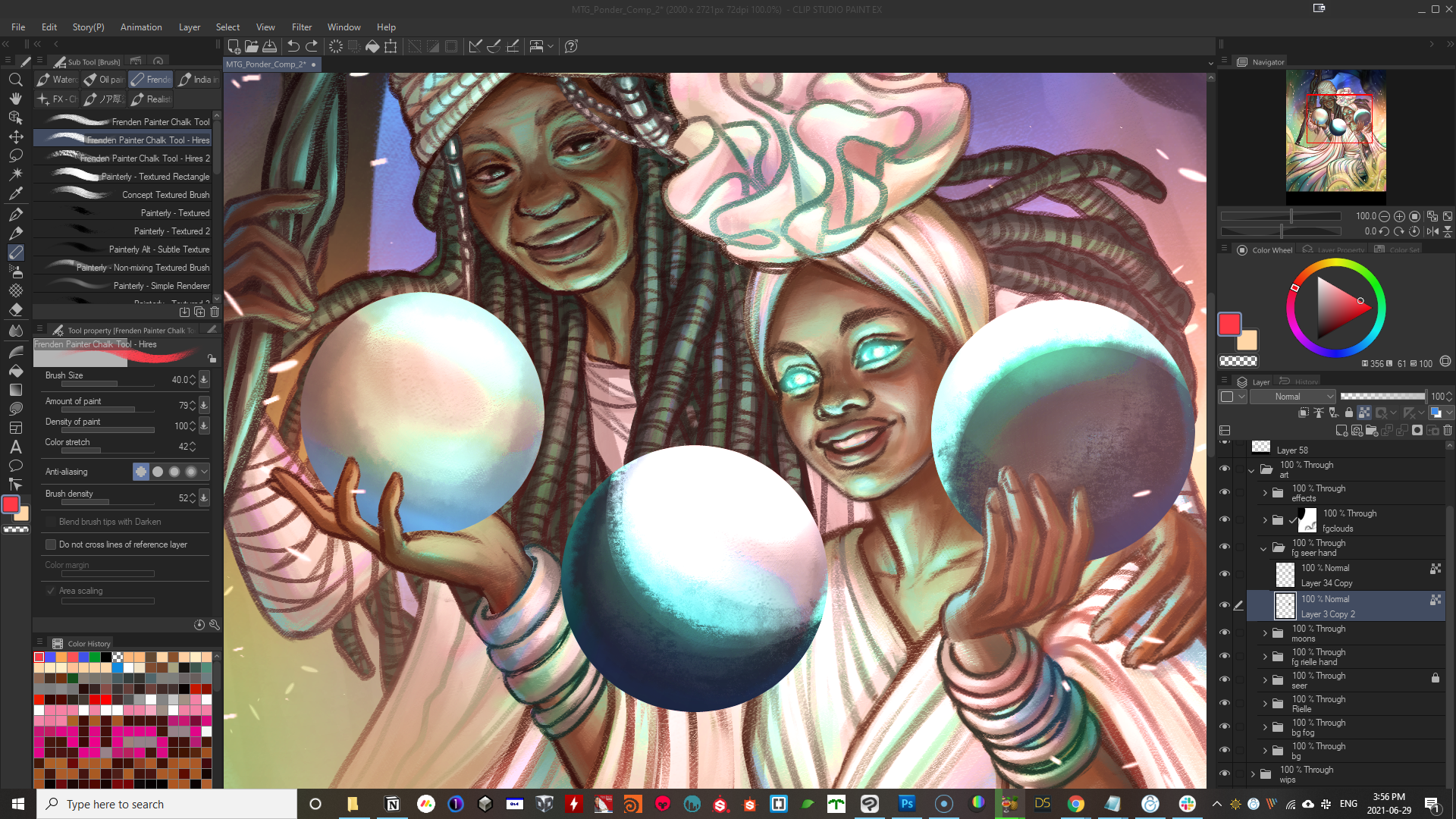Click the delete sub tool trash icon
1456x819 pixels.
215,312
